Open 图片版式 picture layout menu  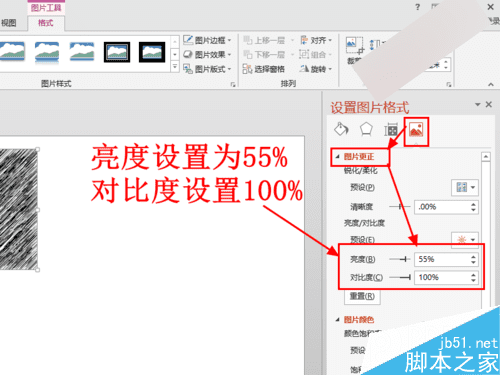point(207,69)
